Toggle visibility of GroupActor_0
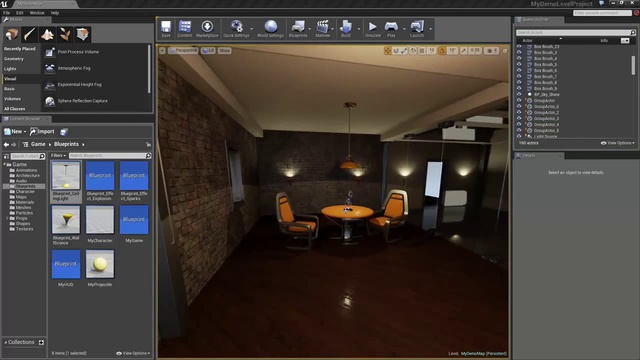 pos(519,107)
